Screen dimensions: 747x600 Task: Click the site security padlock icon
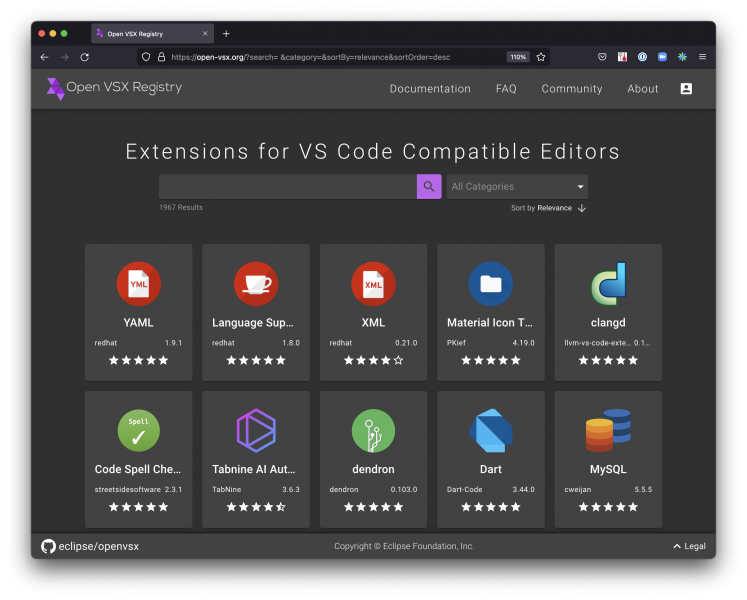[x=162, y=57]
